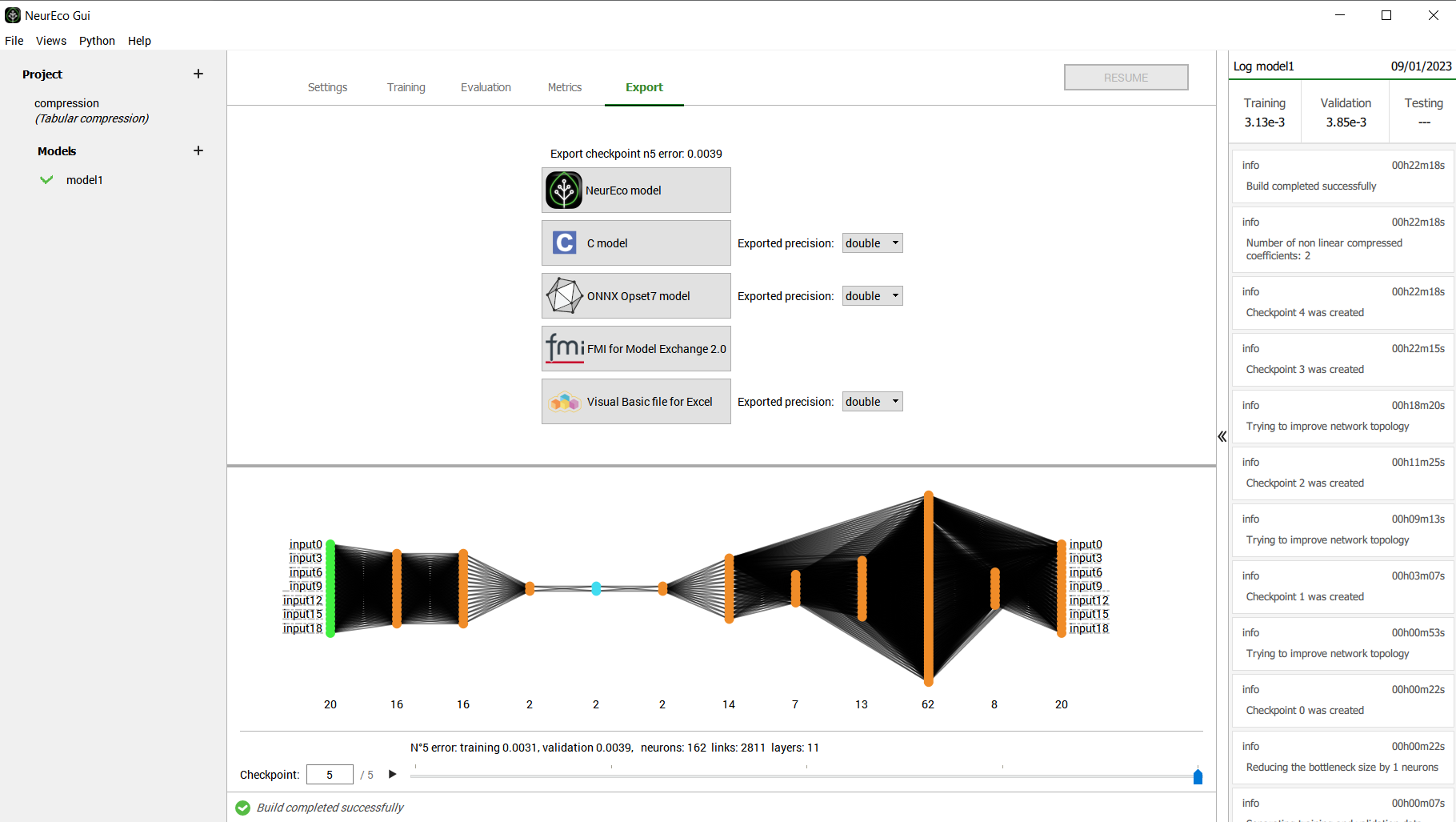Click layer size label 62
1456x822 pixels.
point(928,704)
